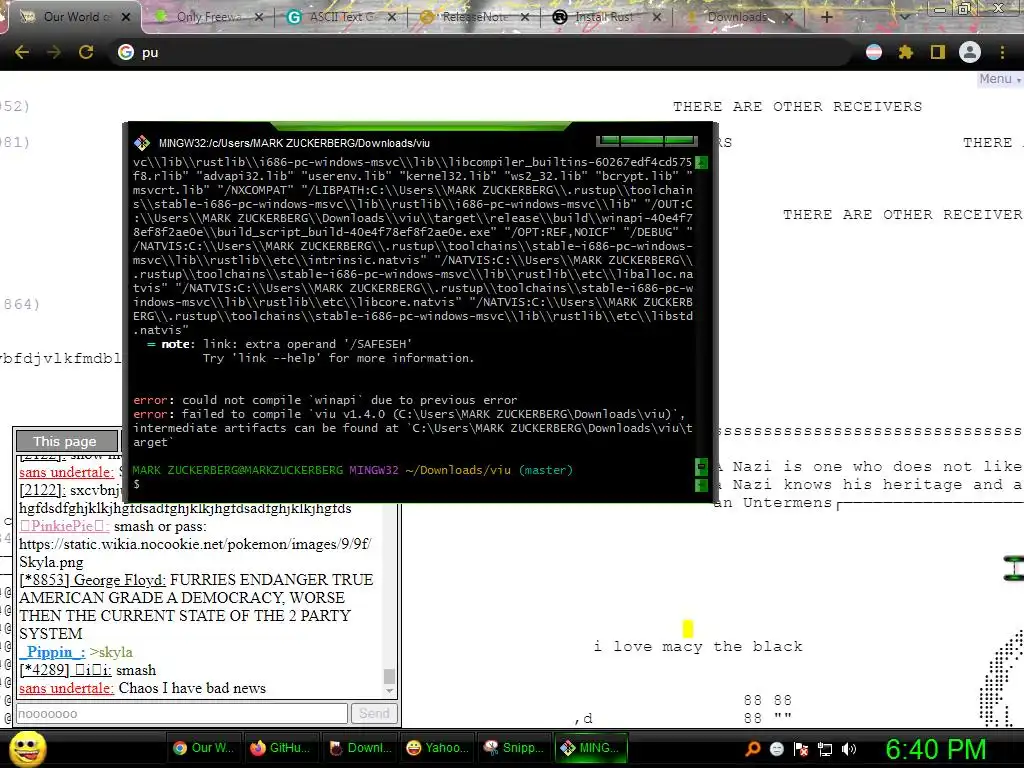
Task: Click the 6:40 PM clock
Action: (x=936, y=749)
